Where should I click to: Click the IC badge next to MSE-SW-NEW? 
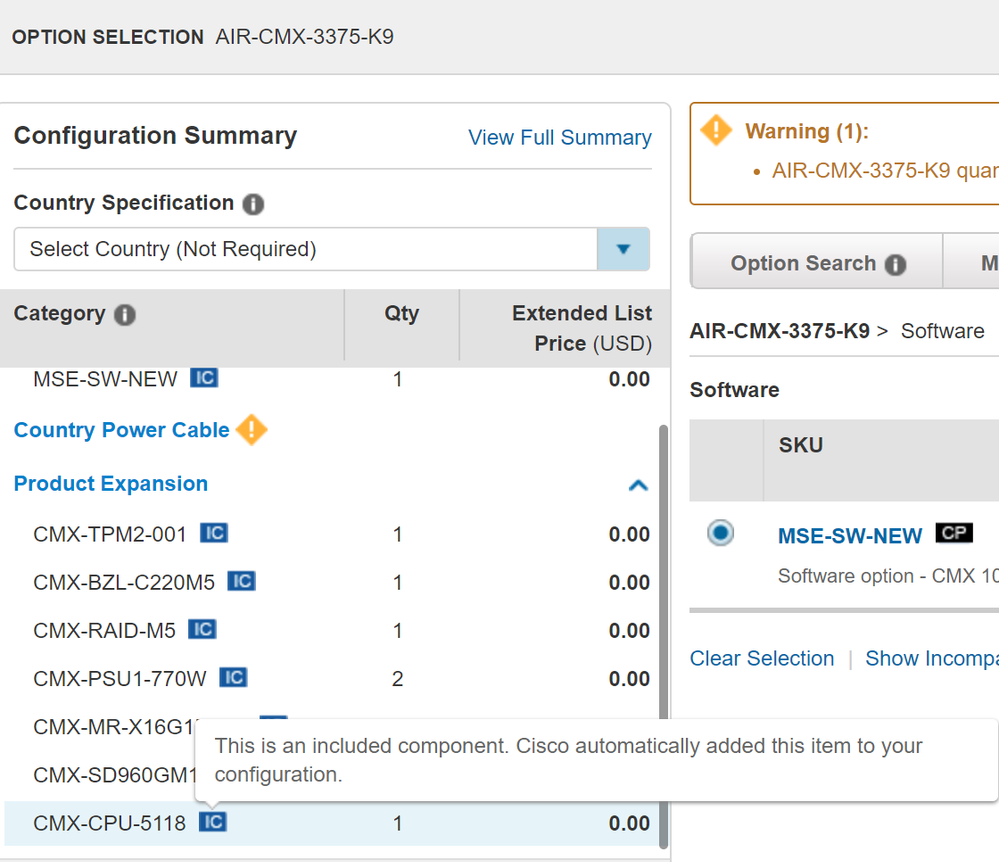pyautogui.click(x=204, y=378)
